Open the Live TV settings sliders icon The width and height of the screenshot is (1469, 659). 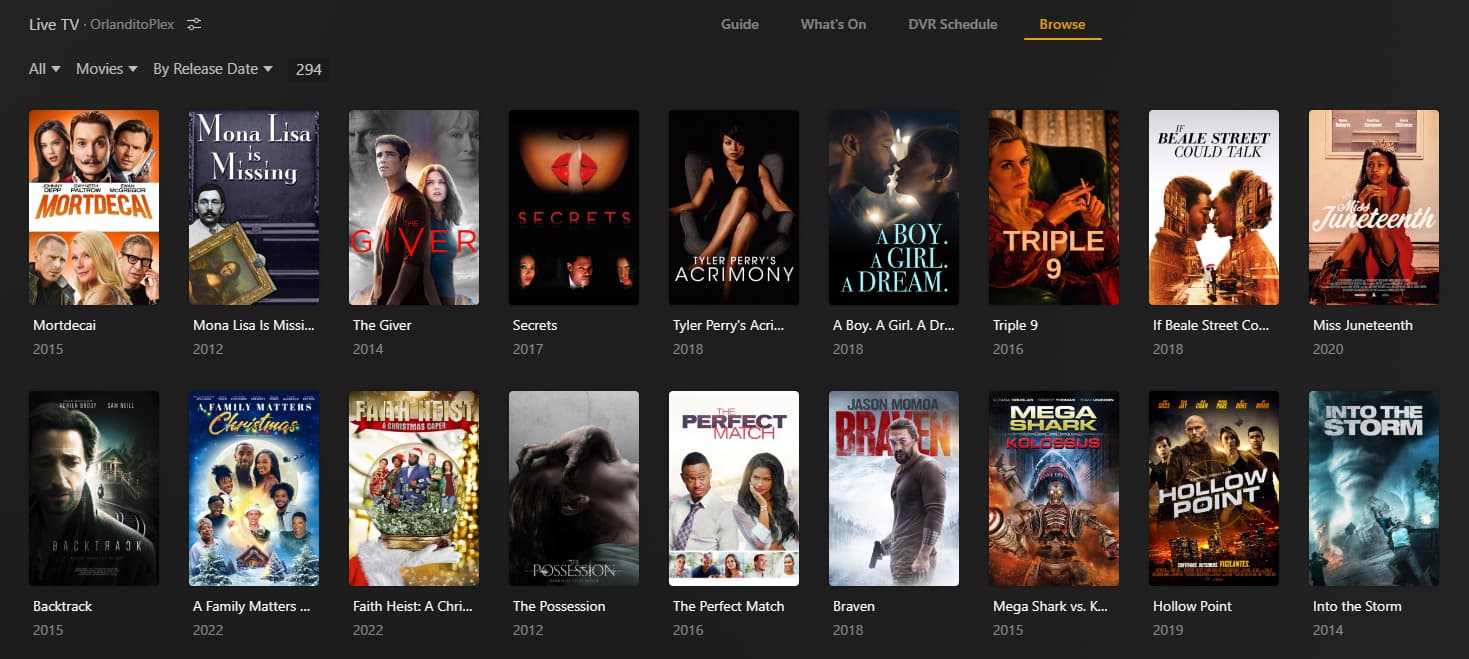pos(194,24)
